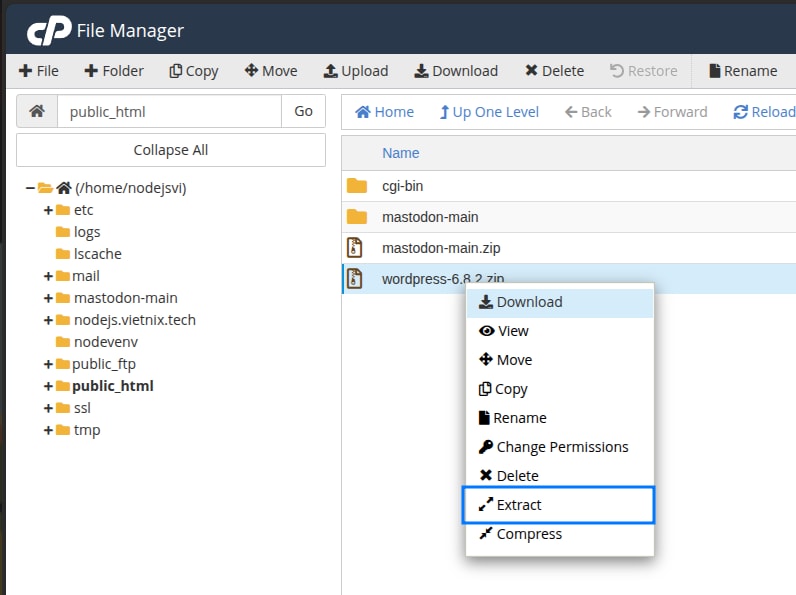The width and height of the screenshot is (796, 595).
Task: Select the mastodon-main folder name in the list
Action: click(x=430, y=217)
